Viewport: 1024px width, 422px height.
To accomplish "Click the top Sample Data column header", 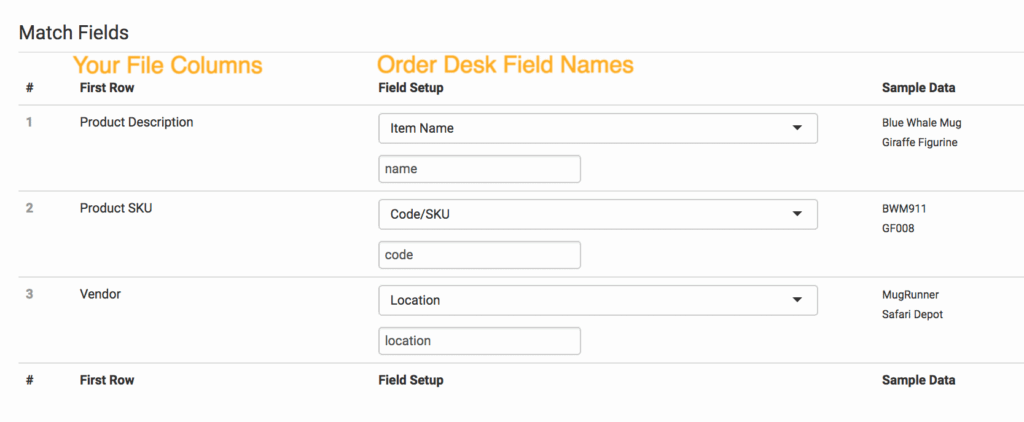I will click(x=918, y=88).
